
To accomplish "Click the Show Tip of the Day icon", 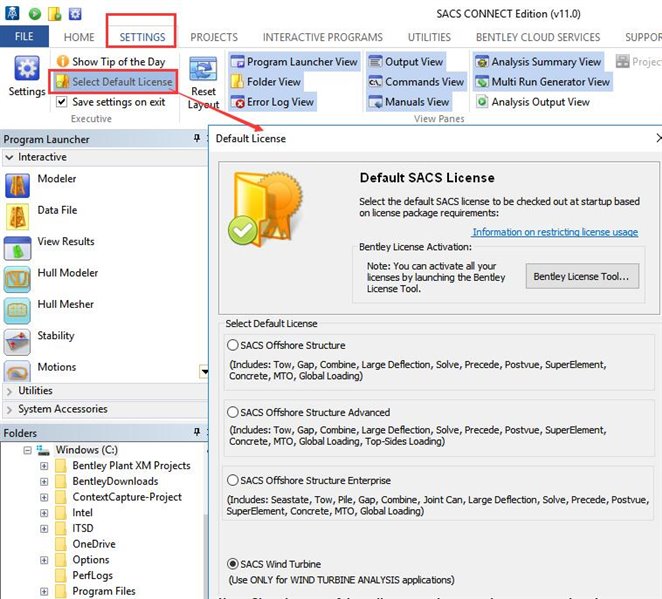I will (x=63, y=61).
